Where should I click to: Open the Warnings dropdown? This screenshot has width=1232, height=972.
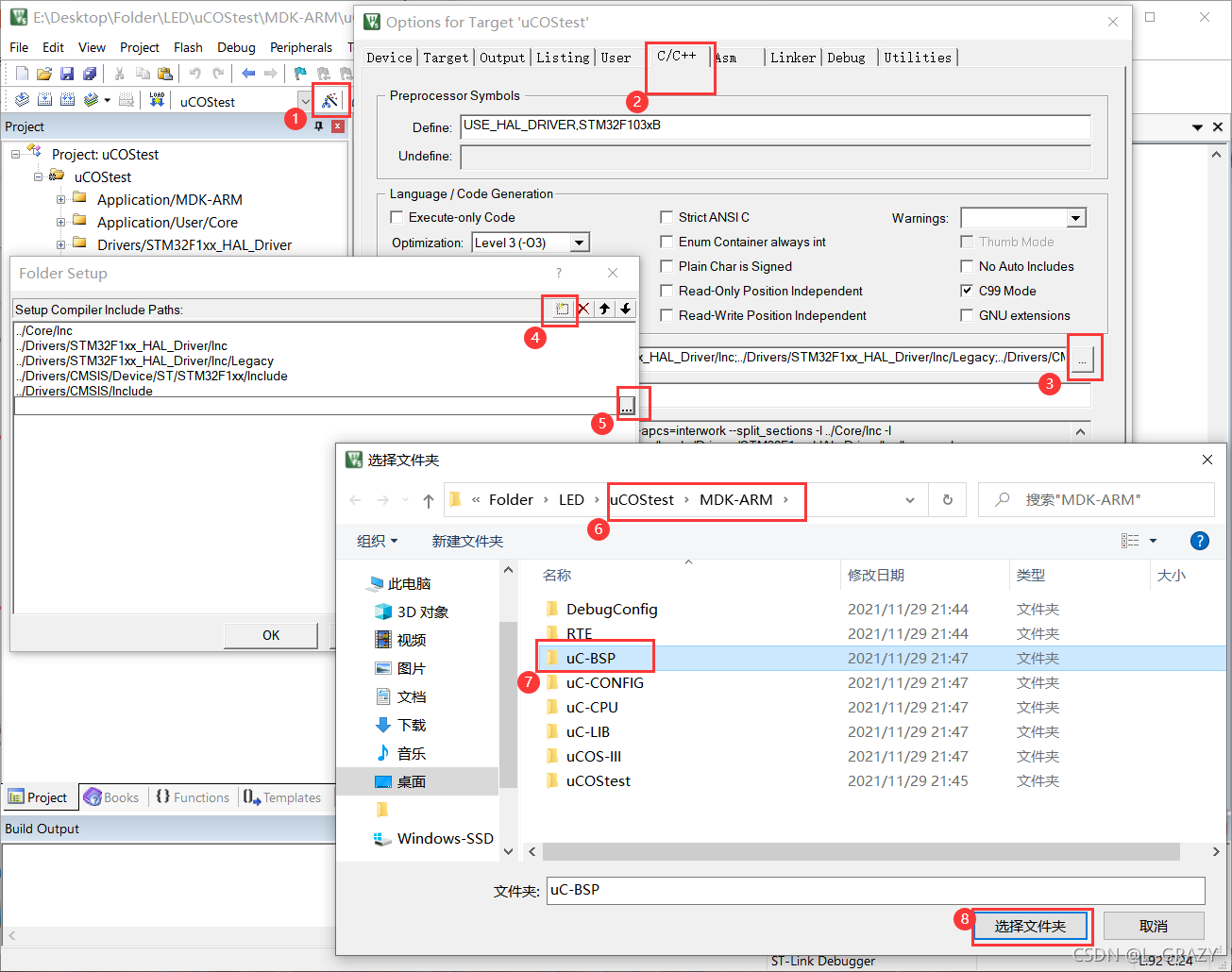(x=1076, y=218)
